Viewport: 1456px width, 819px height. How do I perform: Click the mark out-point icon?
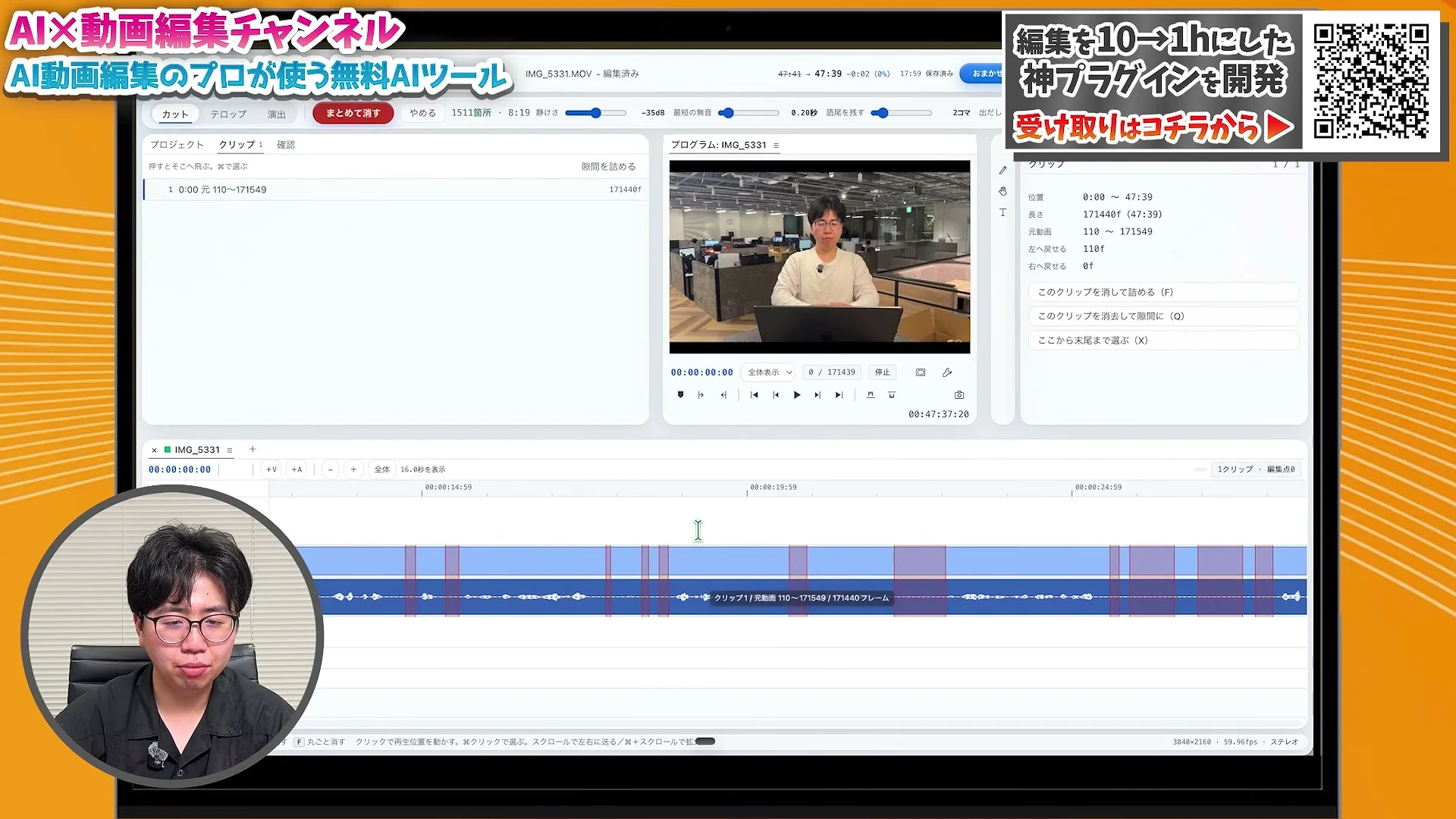click(x=723, y=395)
